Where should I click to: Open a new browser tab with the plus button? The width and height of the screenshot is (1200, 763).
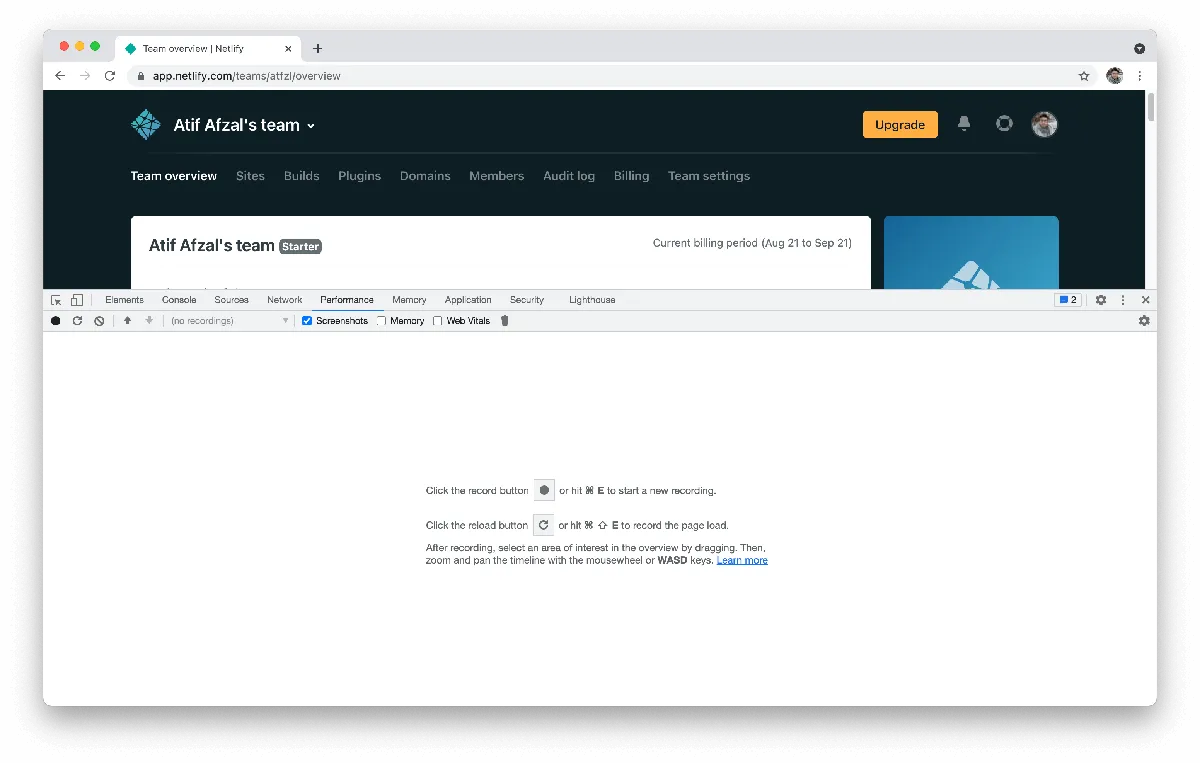coord(318,48)
